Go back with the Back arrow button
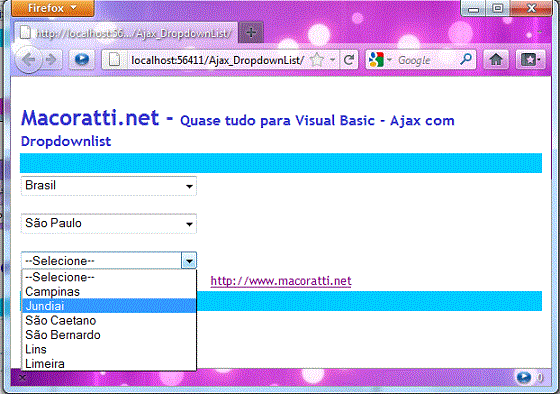This screenshot has width=560, height=394. 29,60
